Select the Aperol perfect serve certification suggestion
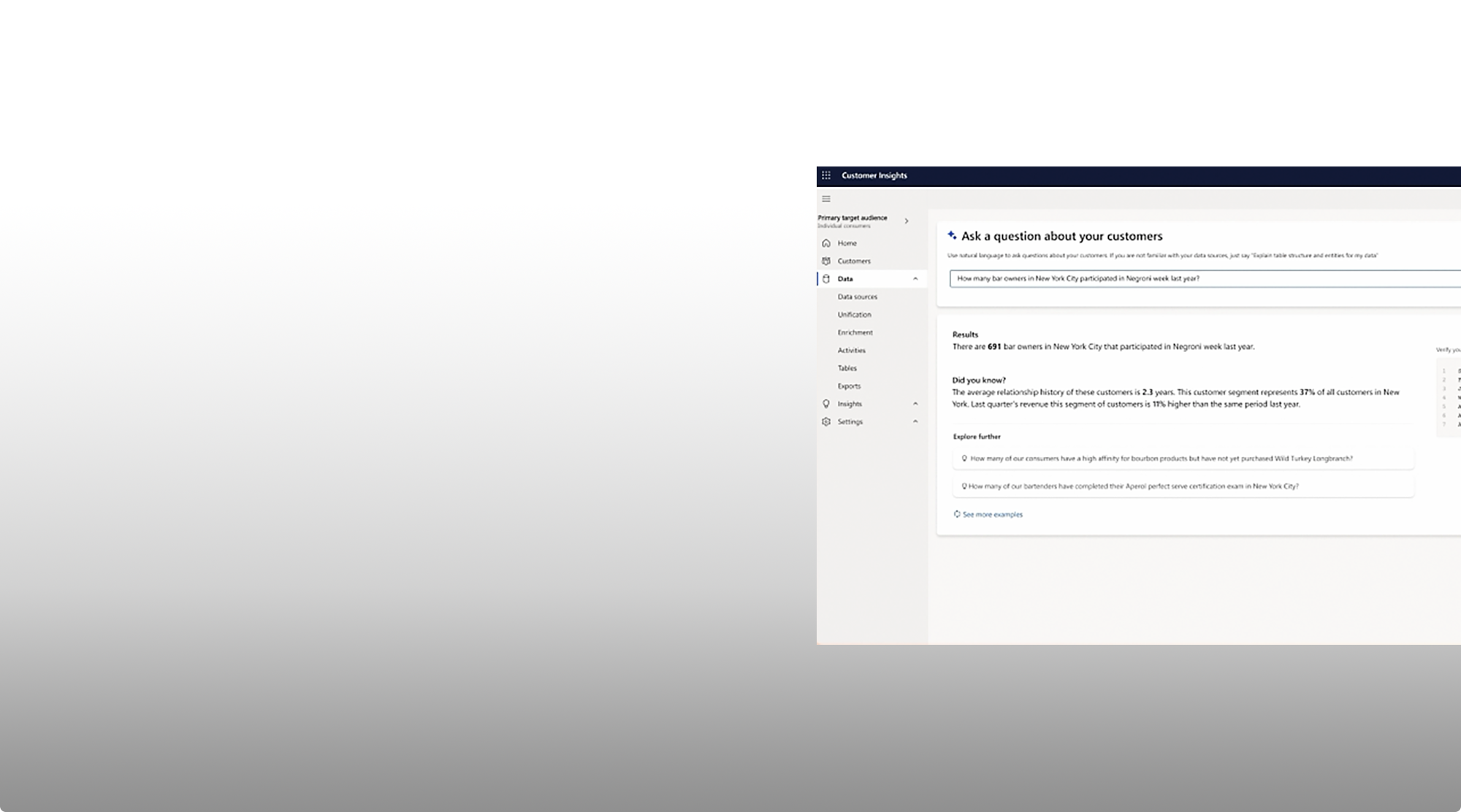The width and height of the screenshot is (1461, 812). (x=1183, y=486)
